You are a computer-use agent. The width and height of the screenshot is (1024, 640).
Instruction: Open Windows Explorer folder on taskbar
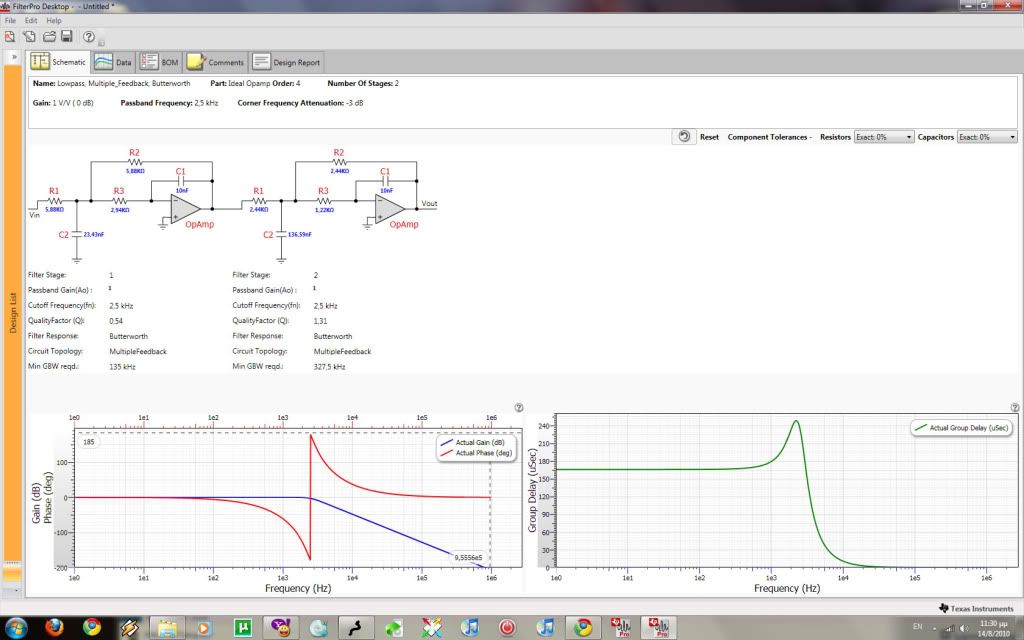click(167, 628)
